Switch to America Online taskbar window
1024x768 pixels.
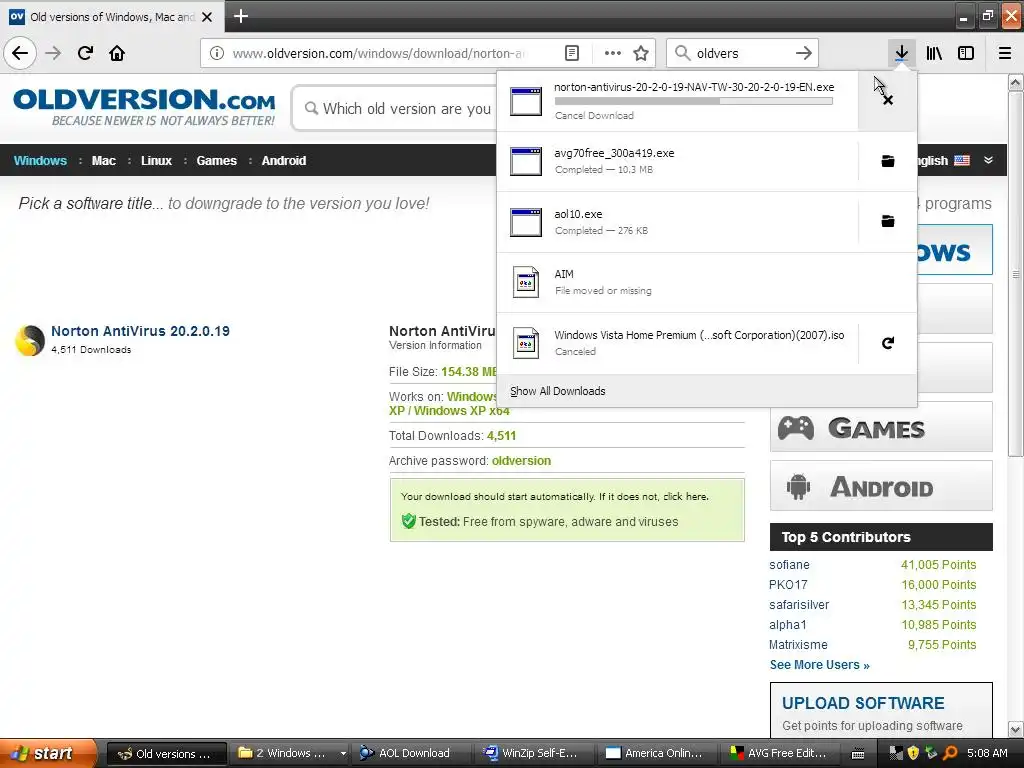(x=658, y=753)
